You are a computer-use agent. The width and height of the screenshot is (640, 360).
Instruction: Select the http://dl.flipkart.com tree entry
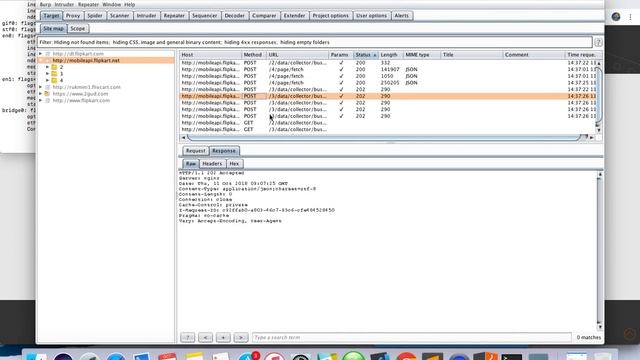tap(78, 53)
